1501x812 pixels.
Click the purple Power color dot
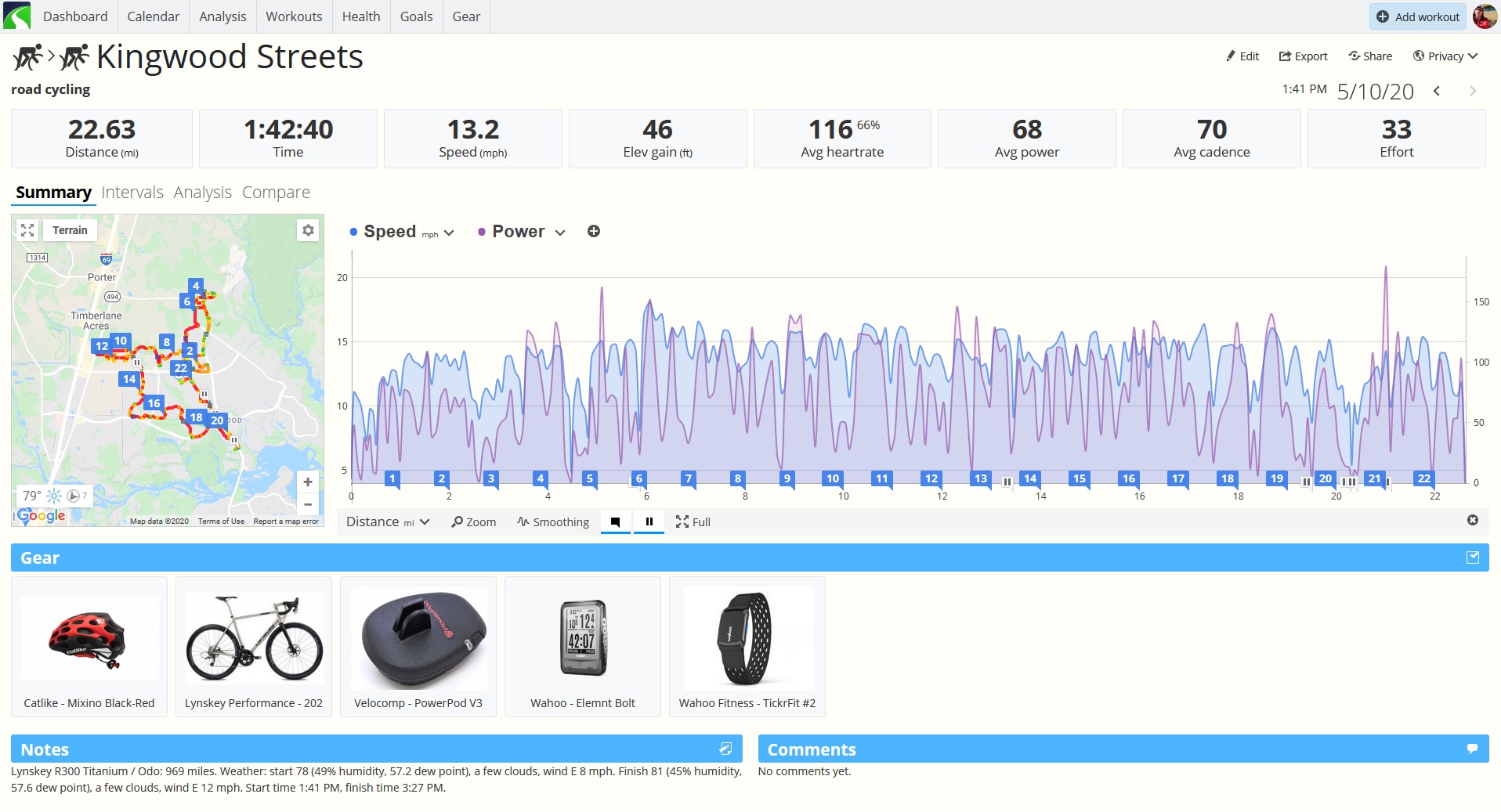pos(482,232)
